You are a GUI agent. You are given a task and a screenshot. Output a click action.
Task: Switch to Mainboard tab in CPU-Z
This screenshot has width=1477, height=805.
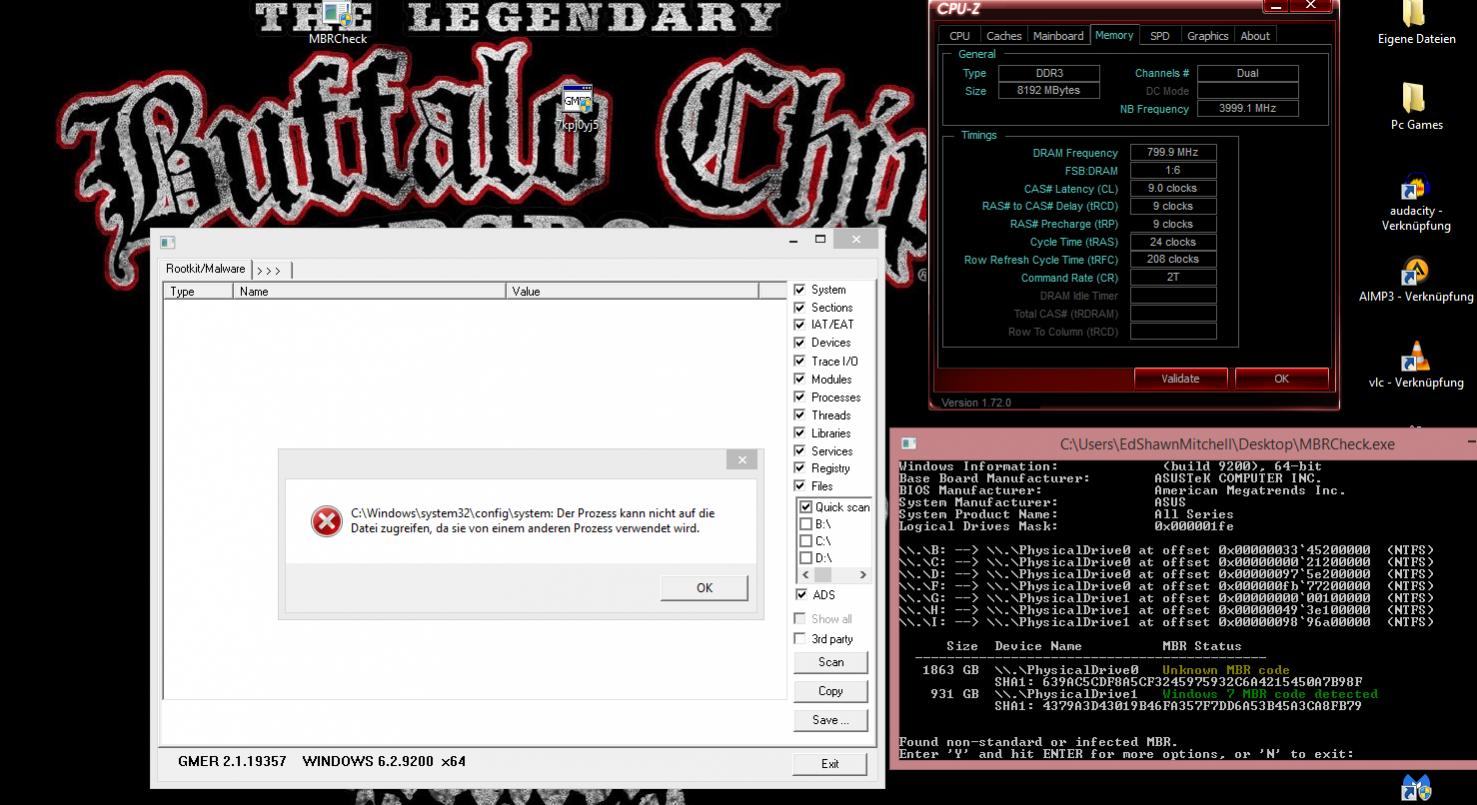click(x=1058, y=36)
